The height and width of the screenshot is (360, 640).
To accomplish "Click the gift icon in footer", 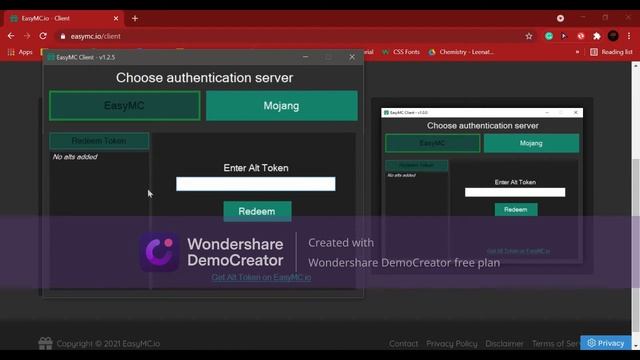I will click(x=45, y=343).
